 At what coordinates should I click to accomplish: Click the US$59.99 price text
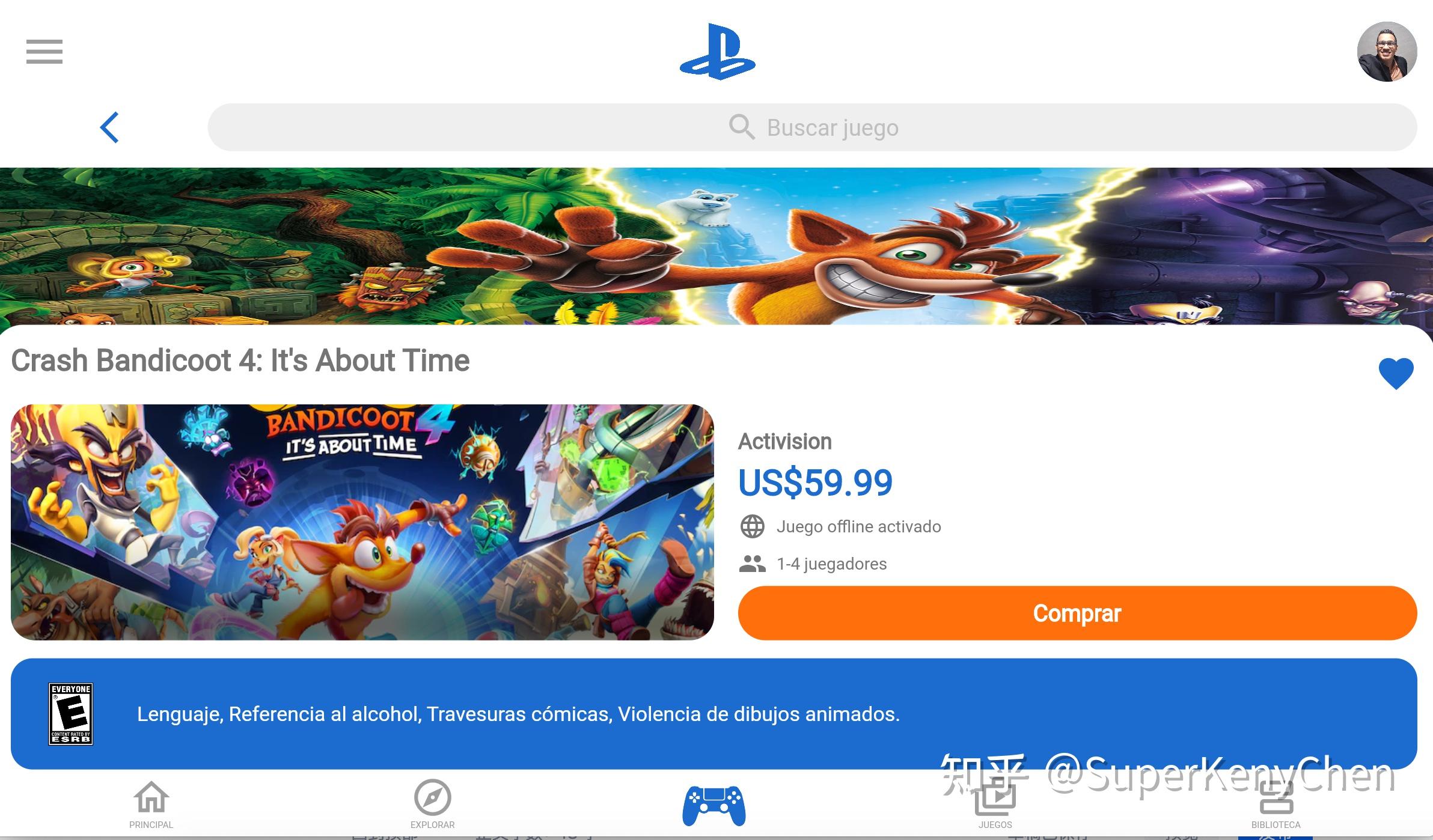click(x=816, y=482)
